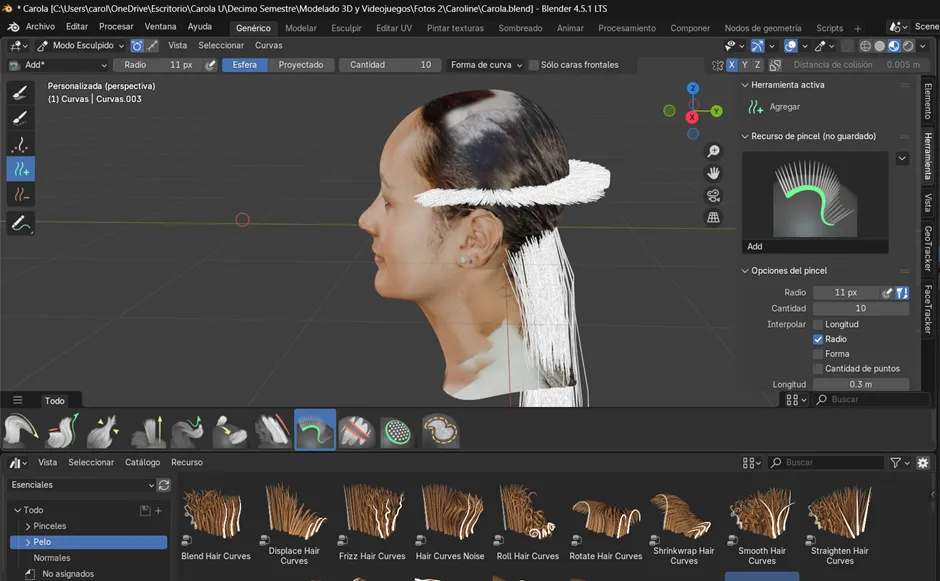The image size is (940, 581).
Task: Open the Modo Esculpido mode dropdown
Action: click(x=82, y=46)
